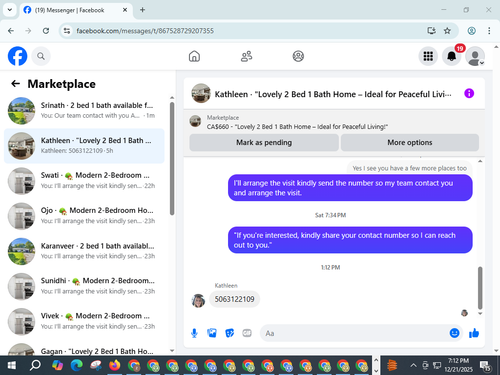Image resolution: width=500 pixels, height=375 pixels.
Task: Open the tab search dropdown arrow
Action: 10,10
